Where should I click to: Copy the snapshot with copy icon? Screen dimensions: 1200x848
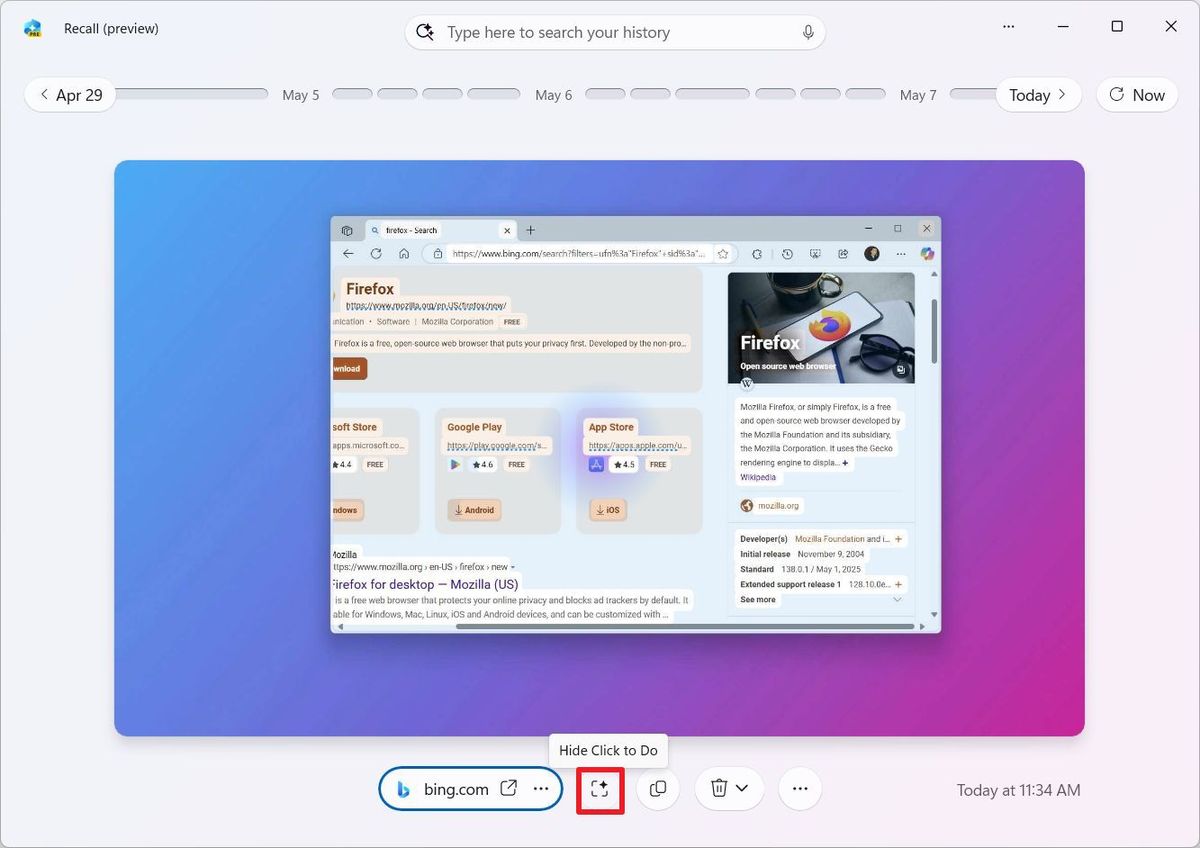658,789
